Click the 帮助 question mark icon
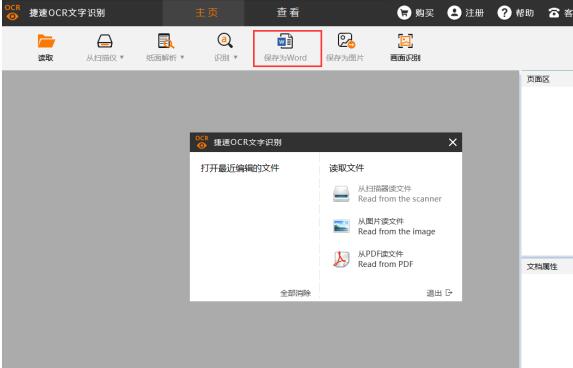This screenshot has height=368, width=573. 504,13
